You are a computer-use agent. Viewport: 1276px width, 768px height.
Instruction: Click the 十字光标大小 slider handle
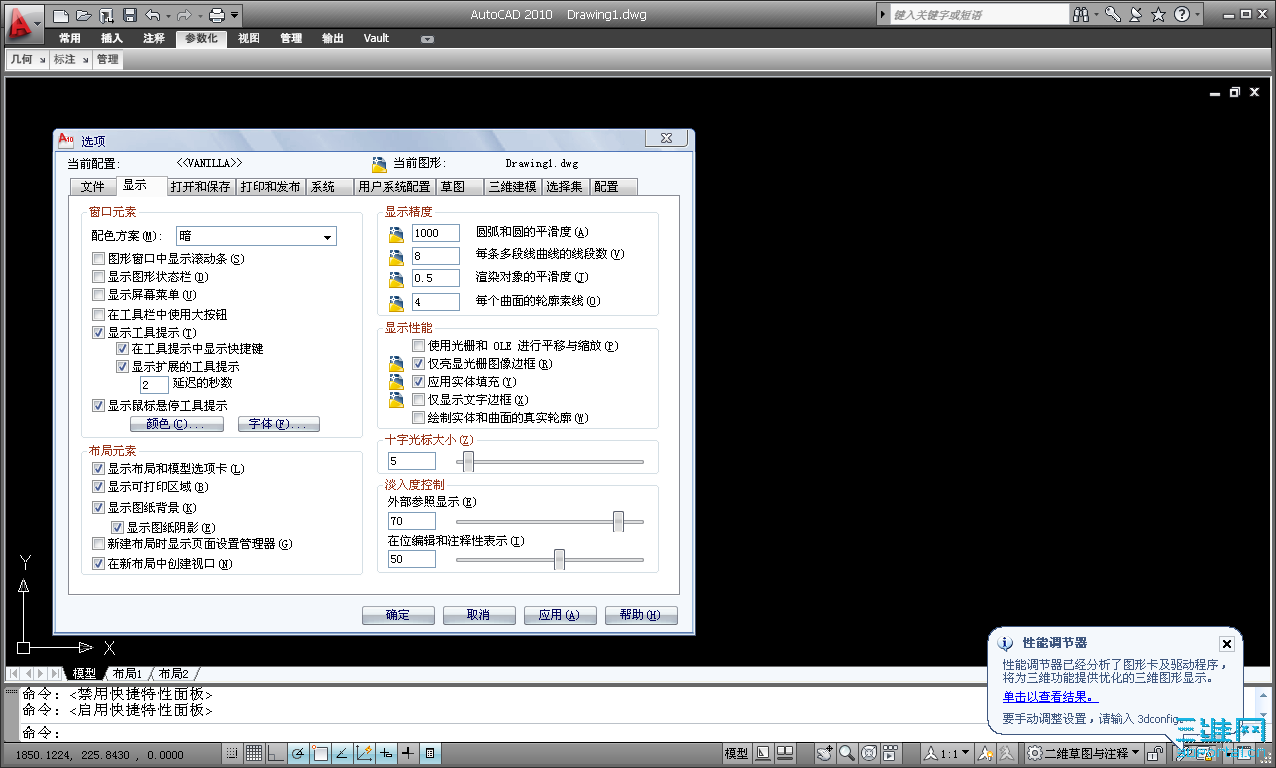click(x=468, y=461)
